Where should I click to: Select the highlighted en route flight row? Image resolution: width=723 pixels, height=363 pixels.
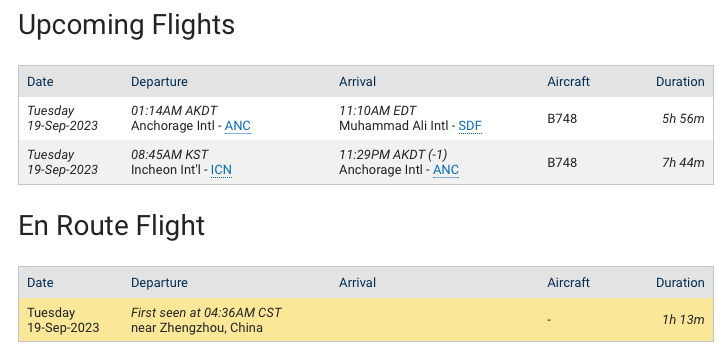click(366, 320)
